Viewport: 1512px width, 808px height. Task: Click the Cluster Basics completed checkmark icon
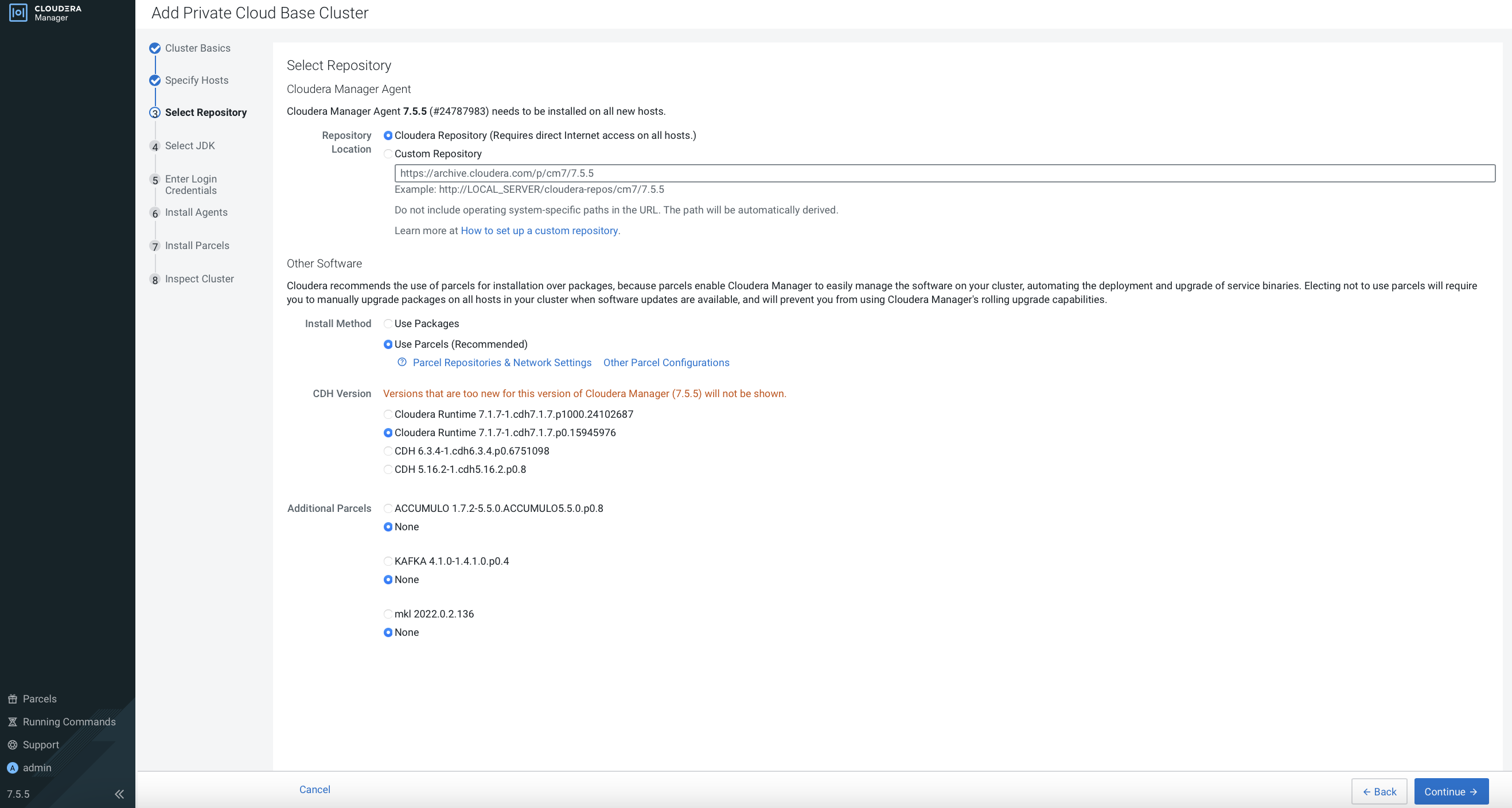point(155,48)
